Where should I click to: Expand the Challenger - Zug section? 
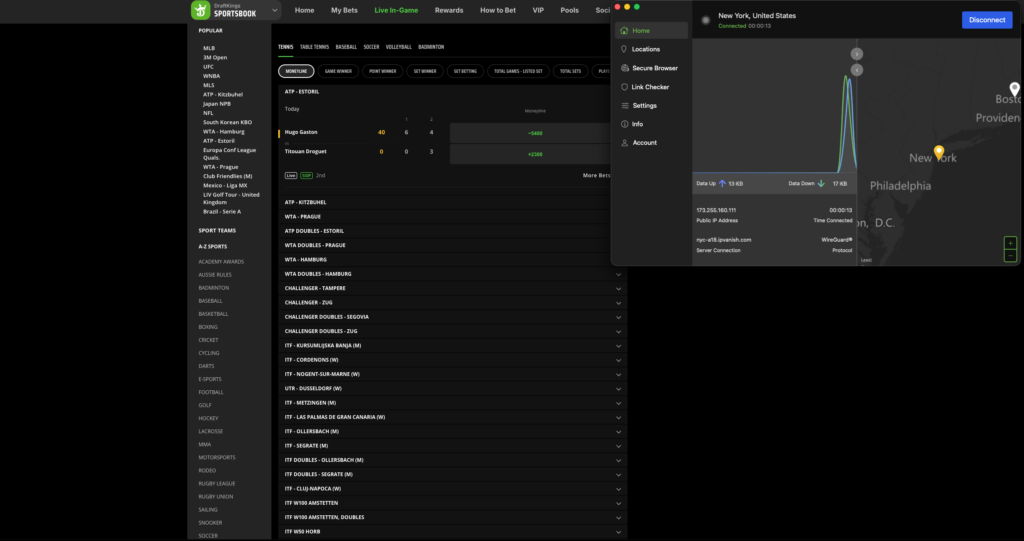[x=453, y=303]
